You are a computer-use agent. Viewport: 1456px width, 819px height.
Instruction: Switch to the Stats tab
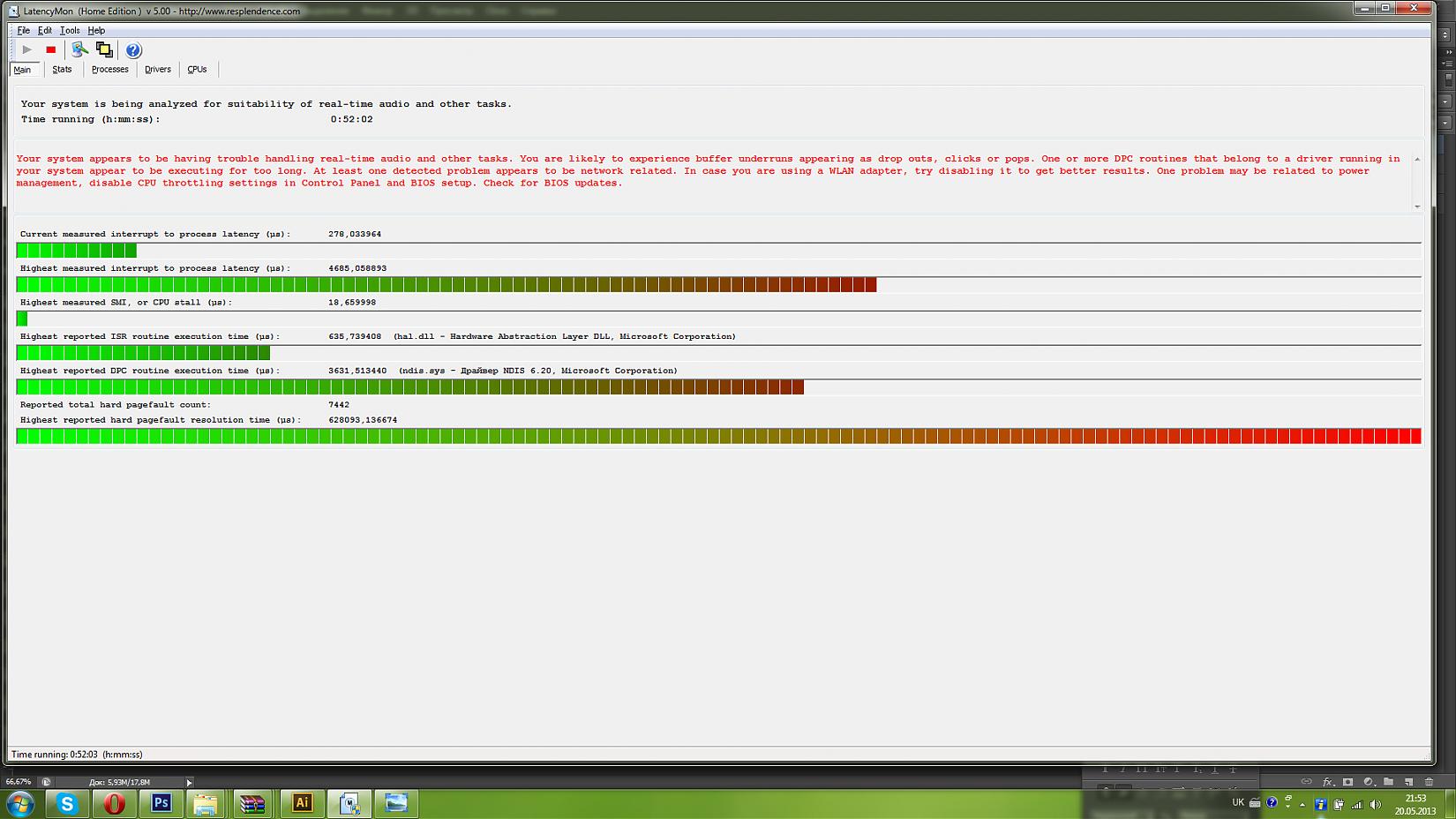click(x=62, y=69)
